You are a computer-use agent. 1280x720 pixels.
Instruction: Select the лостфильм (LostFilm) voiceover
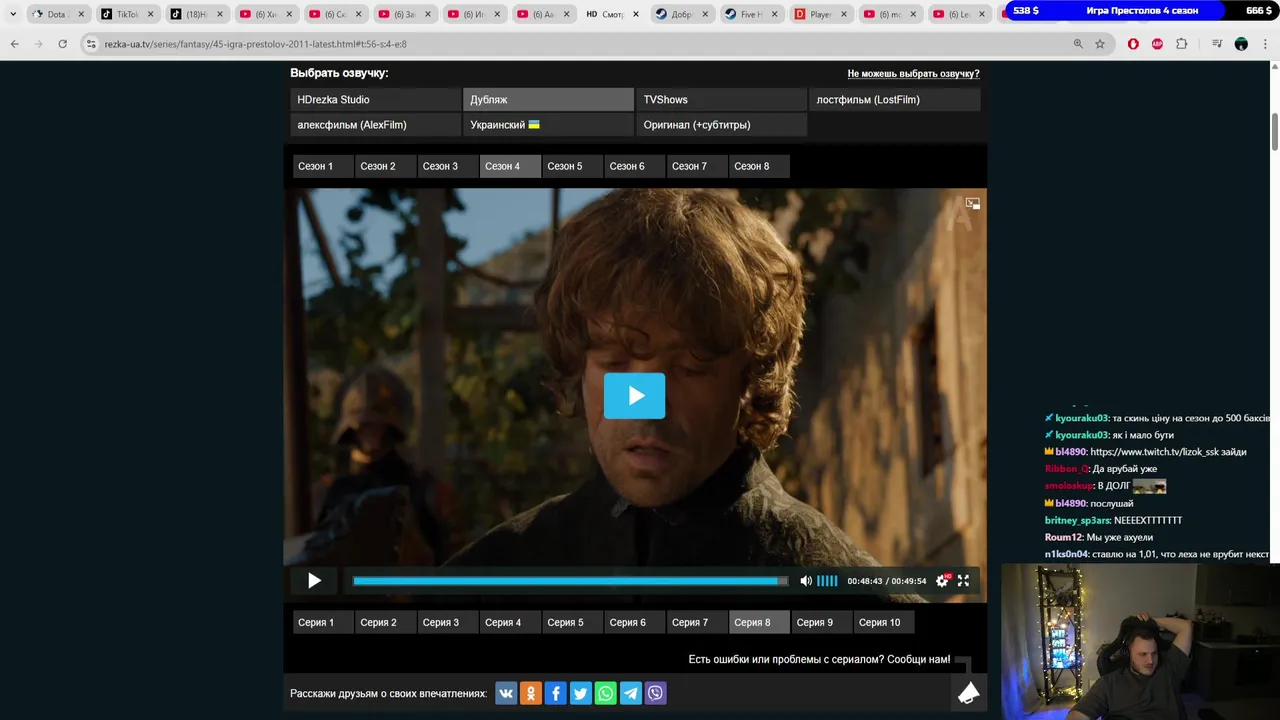point(894,100)
